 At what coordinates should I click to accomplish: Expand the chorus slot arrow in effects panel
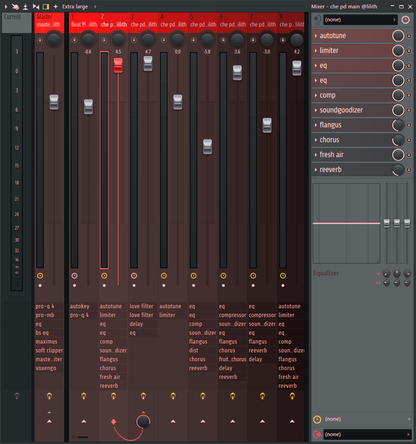pyautogui.click(x=316, y=140)
